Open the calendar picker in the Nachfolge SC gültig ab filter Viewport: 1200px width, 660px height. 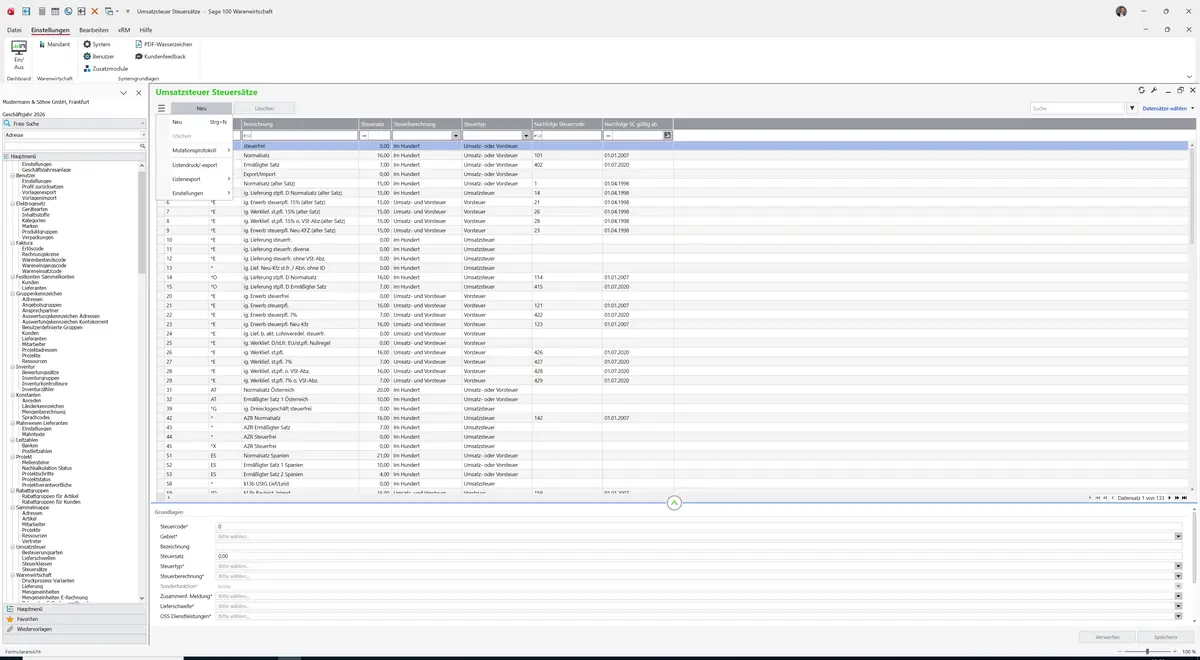tap(668, 135)
